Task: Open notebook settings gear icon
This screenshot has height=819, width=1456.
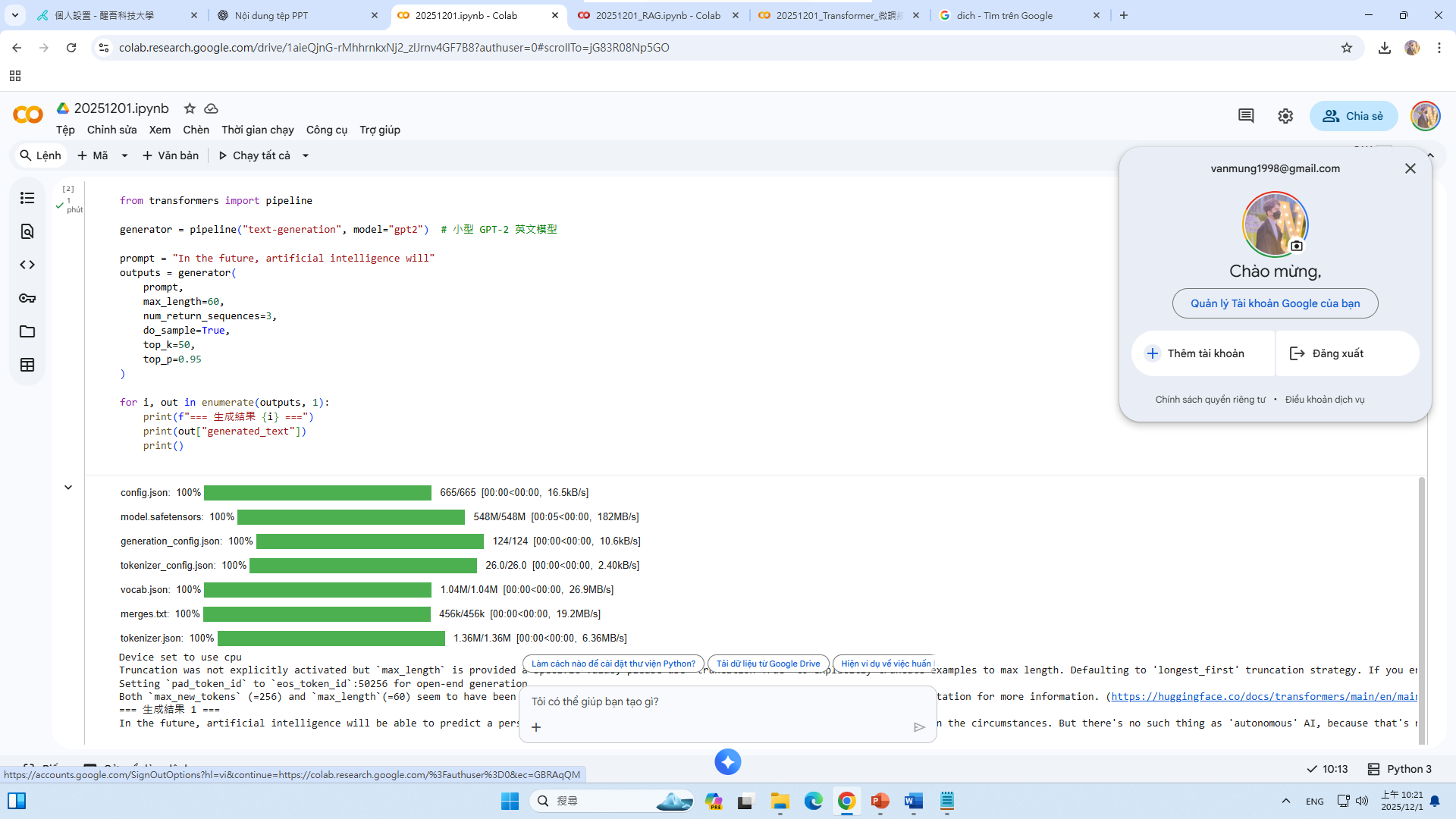Action: tap(1285, 116)
